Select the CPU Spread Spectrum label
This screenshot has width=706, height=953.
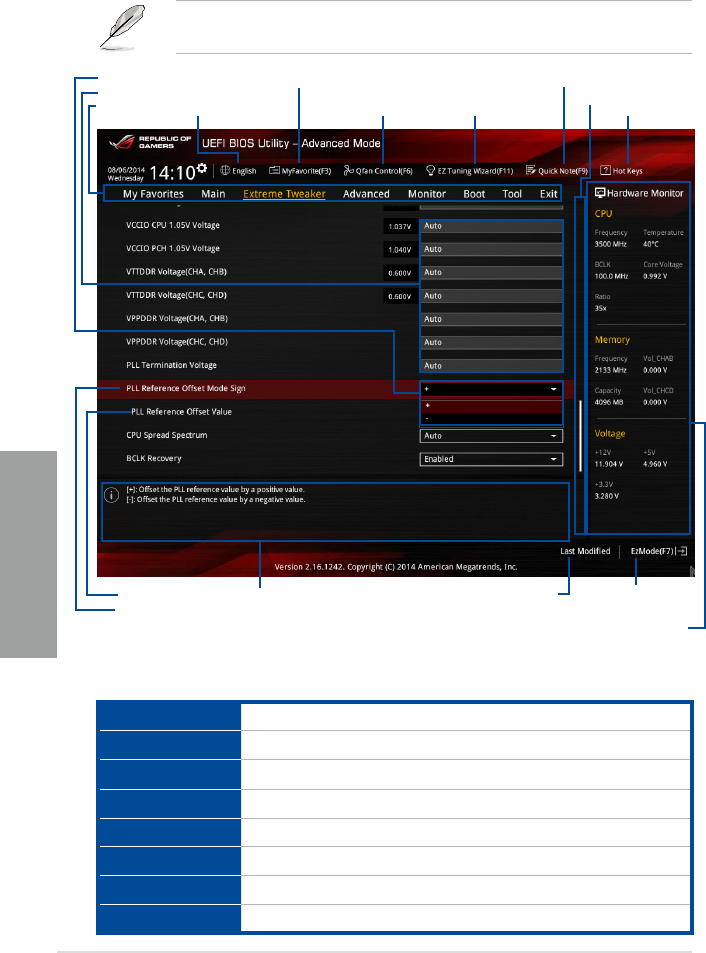click(x=166, y=435)
